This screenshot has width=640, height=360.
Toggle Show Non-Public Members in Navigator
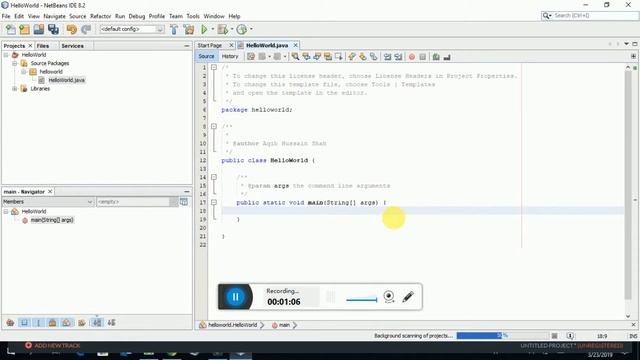52,322
